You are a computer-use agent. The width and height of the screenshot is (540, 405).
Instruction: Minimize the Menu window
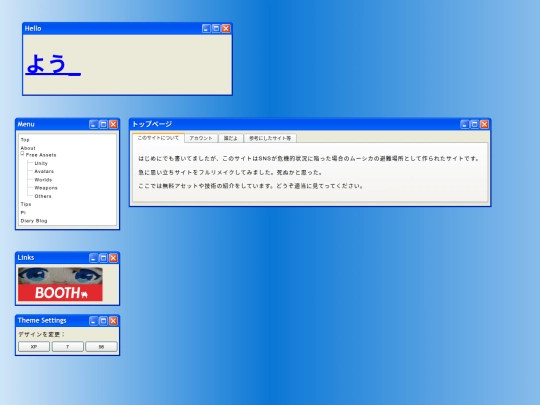93,124
